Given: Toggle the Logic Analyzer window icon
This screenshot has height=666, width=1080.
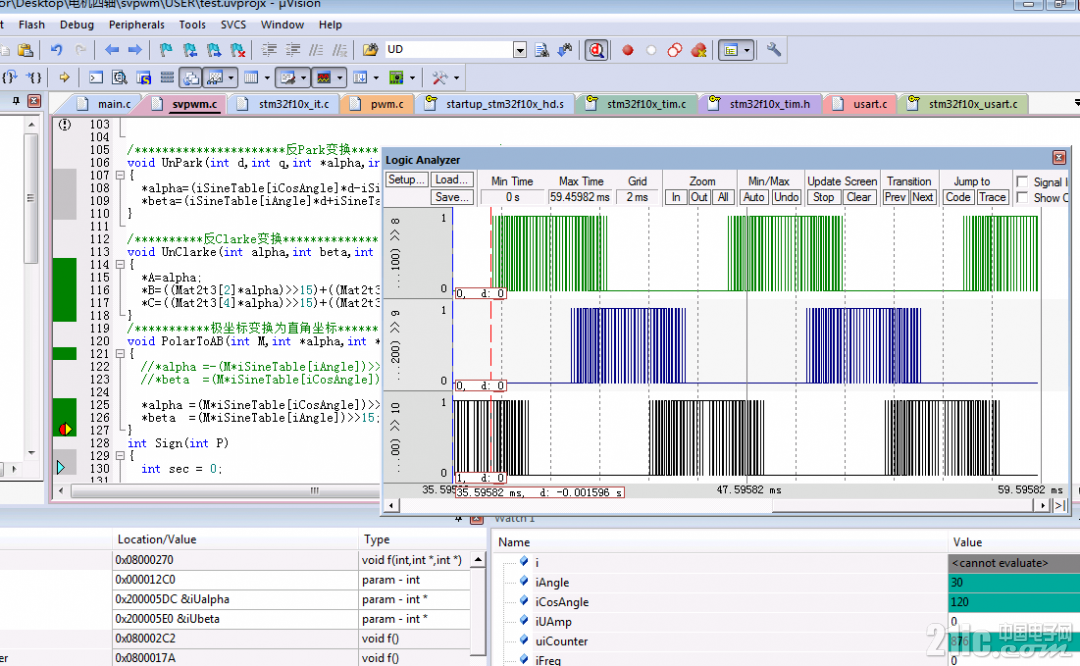Looking at the screenshot, I should (324, 77).
